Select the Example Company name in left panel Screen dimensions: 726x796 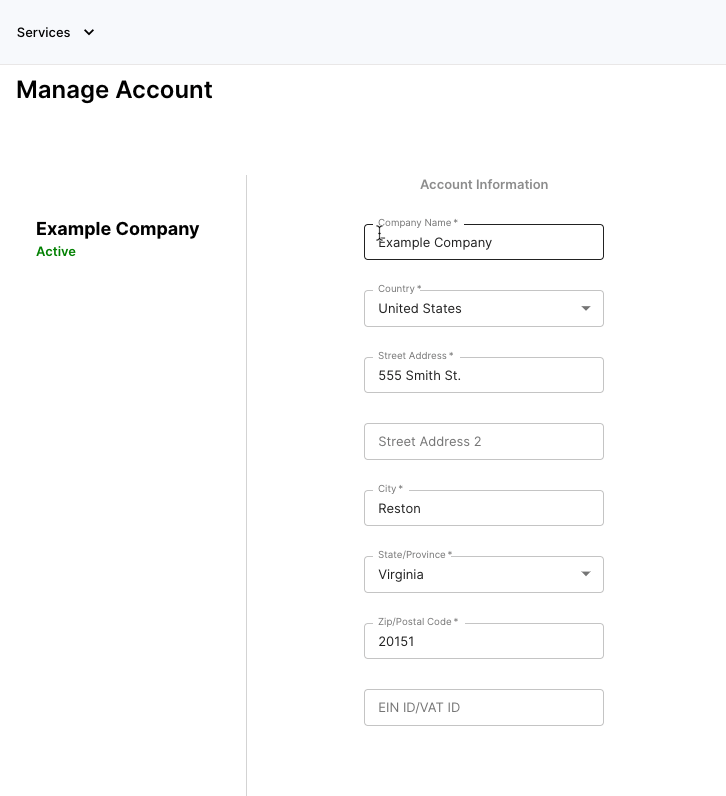point(117,229)
